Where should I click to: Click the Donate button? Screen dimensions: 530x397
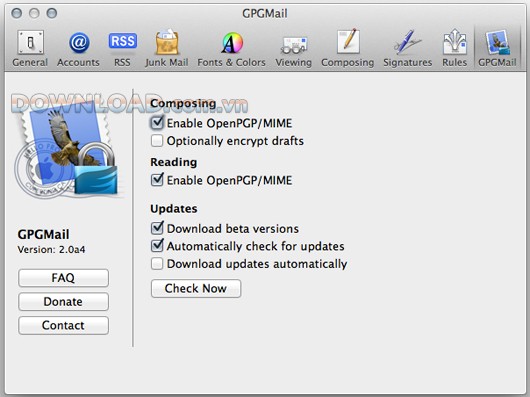point(64,302)
